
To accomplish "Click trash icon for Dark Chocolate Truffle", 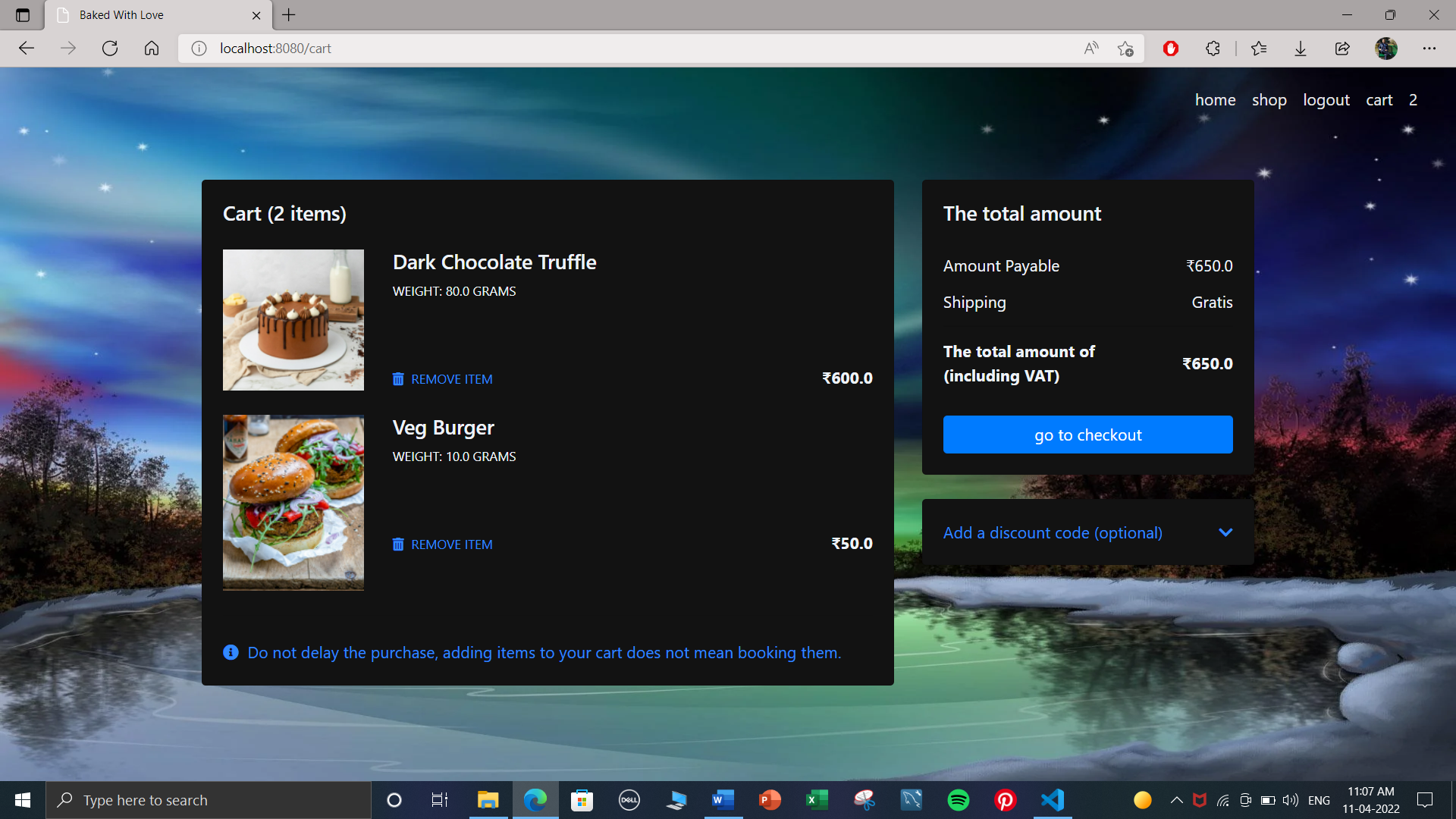I will [x=398, y=379].
